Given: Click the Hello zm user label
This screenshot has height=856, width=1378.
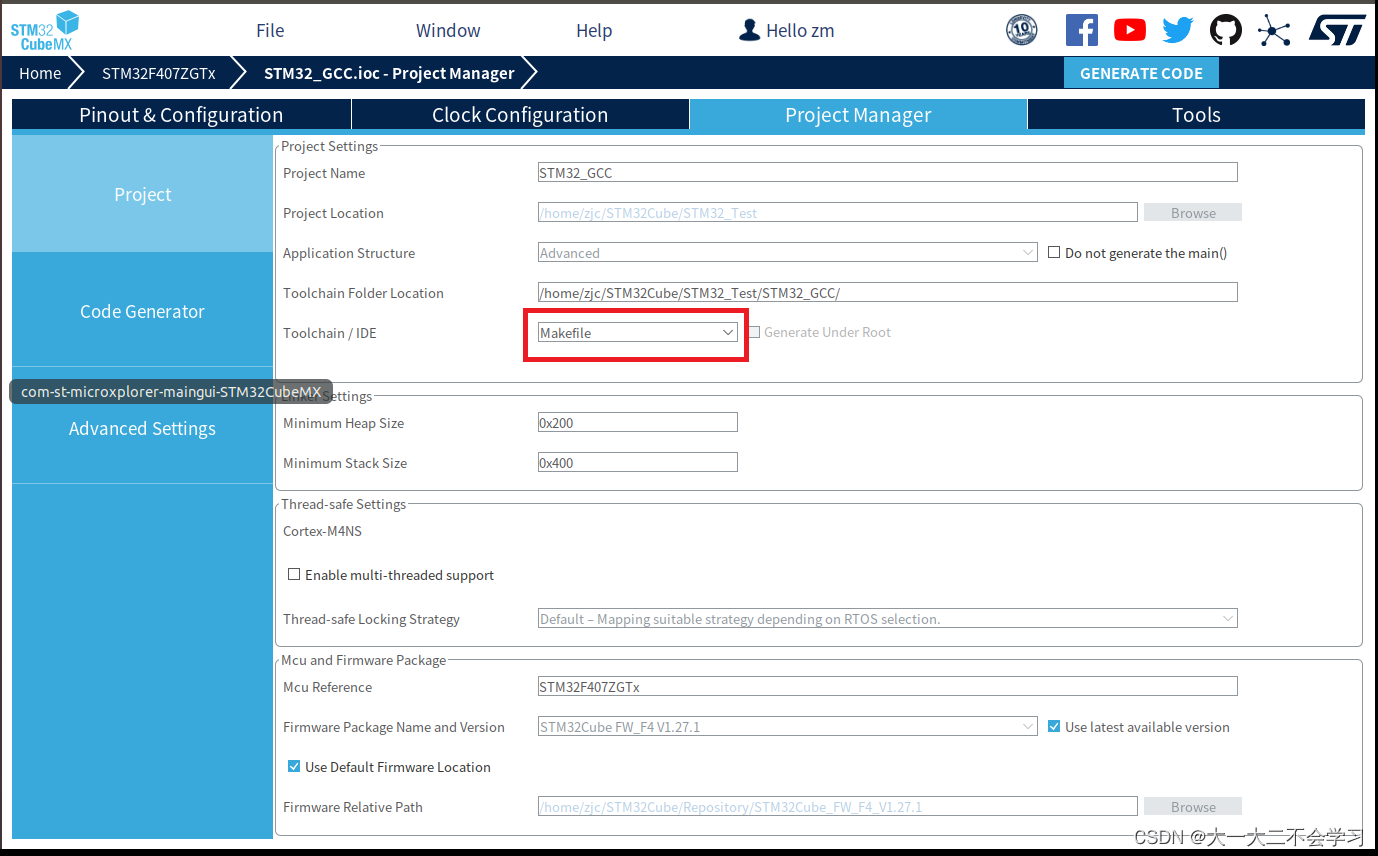Looking at the screenshot, I should point(800,31).
